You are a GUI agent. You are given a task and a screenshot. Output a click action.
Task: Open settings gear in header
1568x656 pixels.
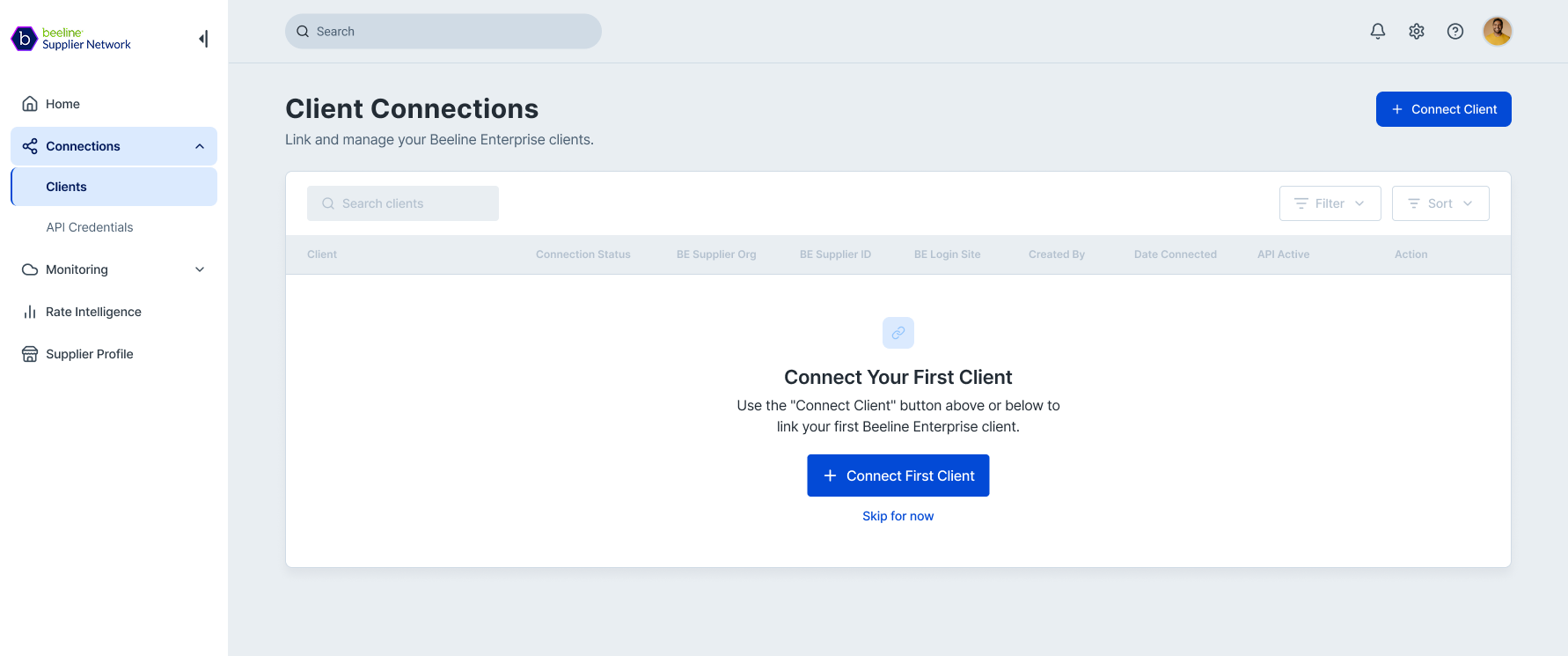1417,32
